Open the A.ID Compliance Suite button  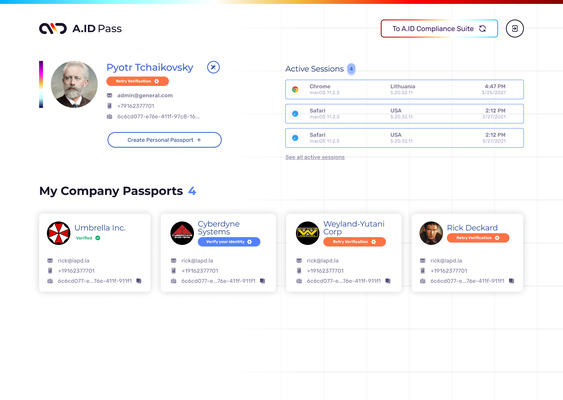[x=439, y=28]
